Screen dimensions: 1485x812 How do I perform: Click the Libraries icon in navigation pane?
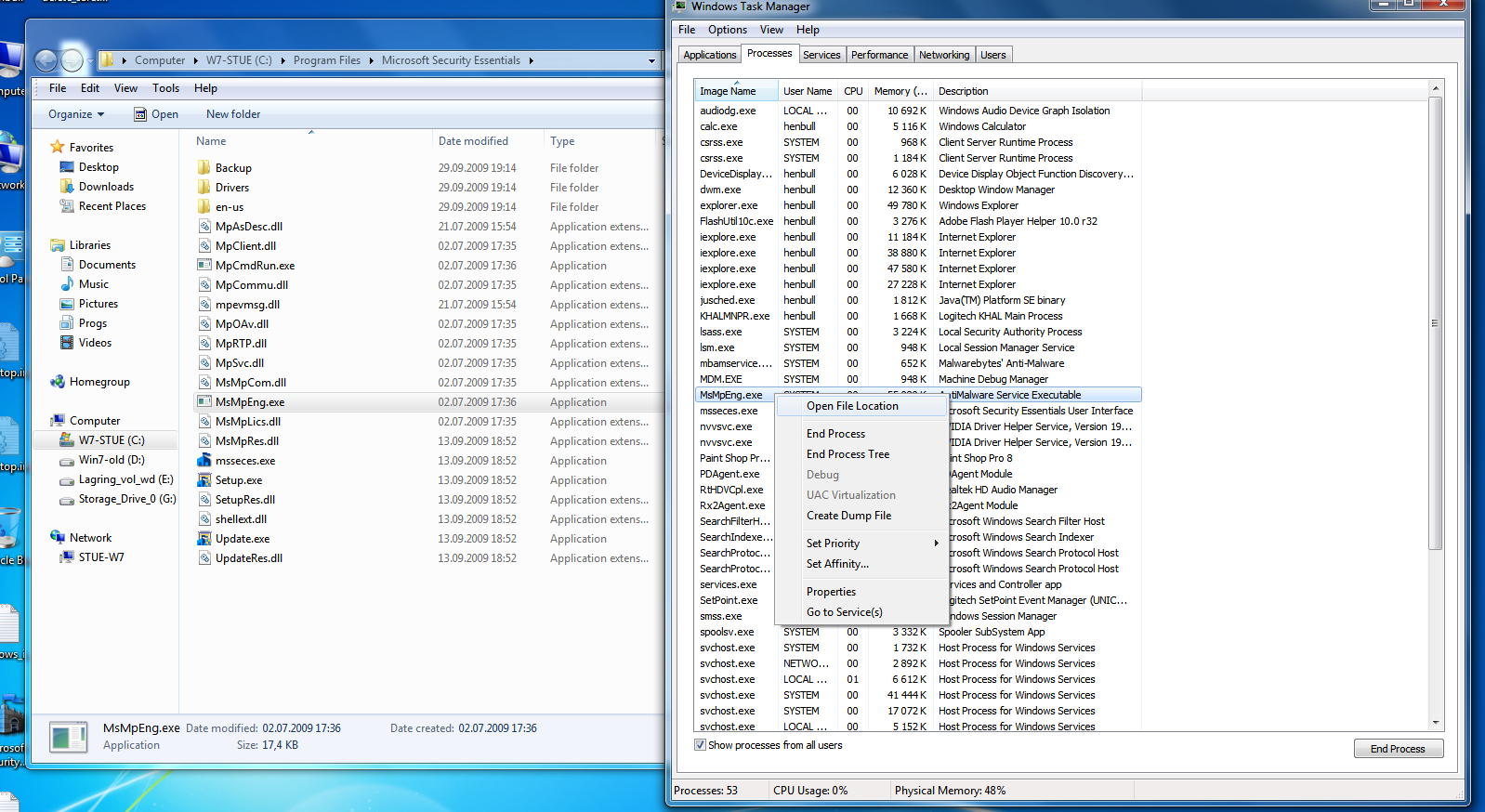coord(58,245)
